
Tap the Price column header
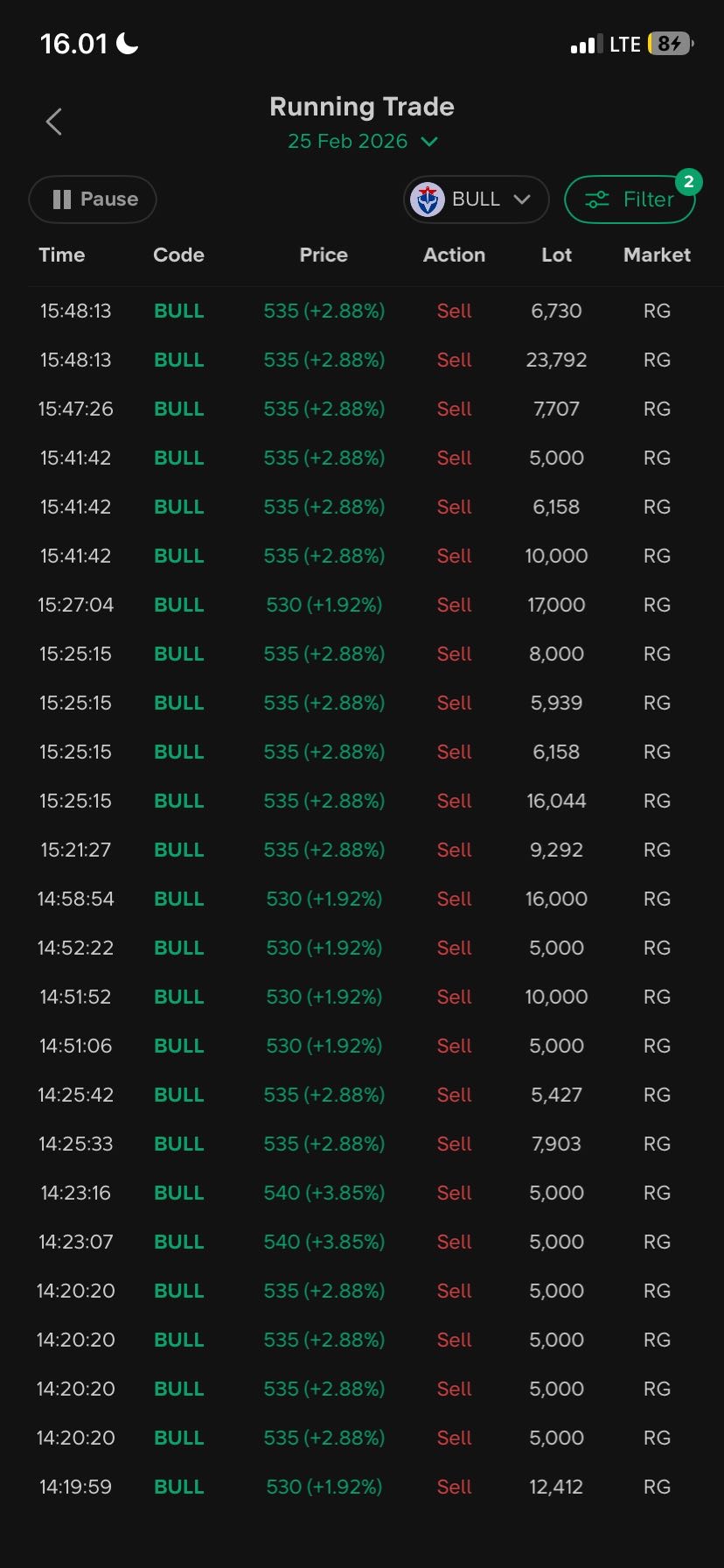tap(324, 255)
